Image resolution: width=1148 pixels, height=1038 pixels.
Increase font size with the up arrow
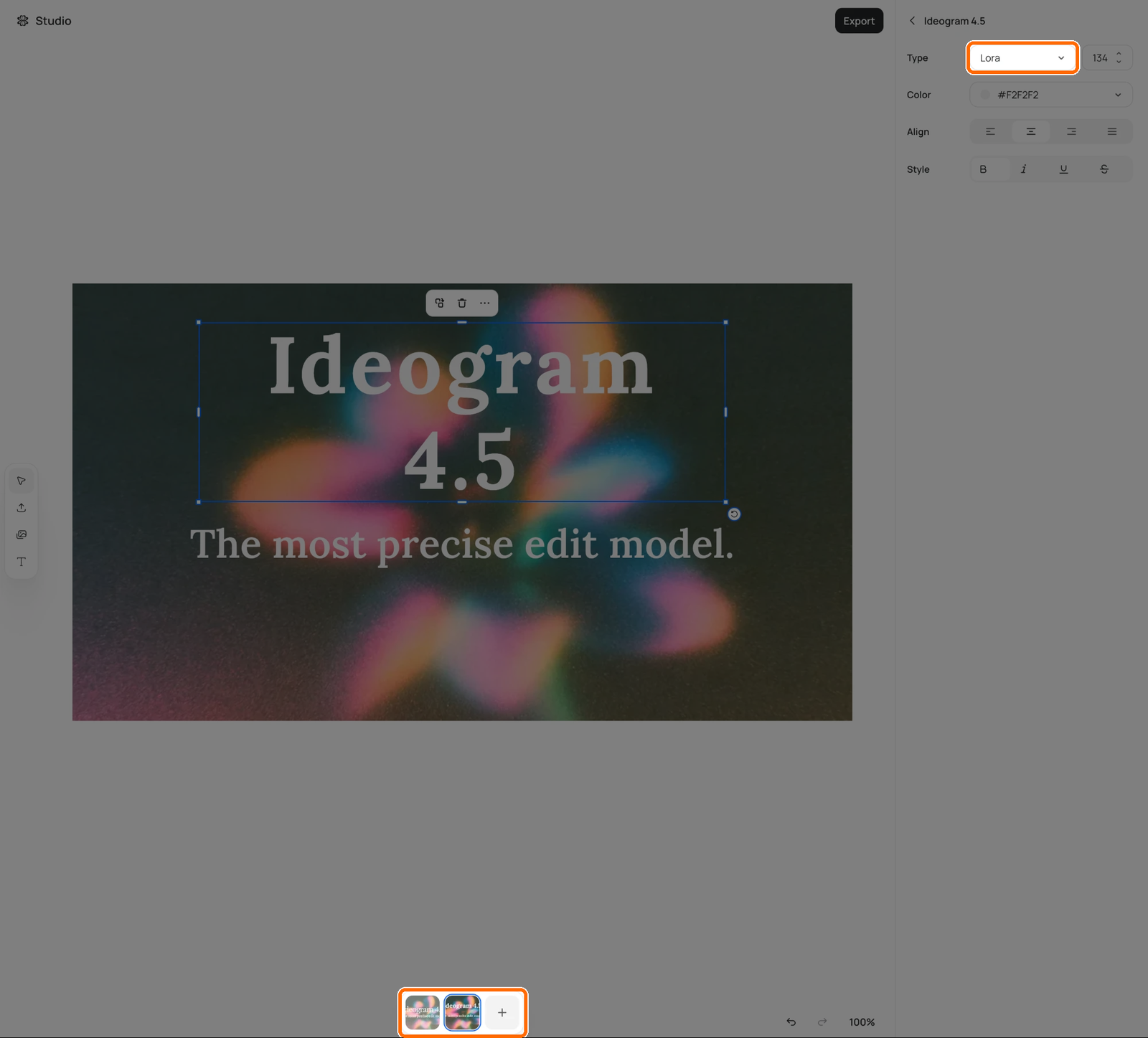click(1119, 54)
